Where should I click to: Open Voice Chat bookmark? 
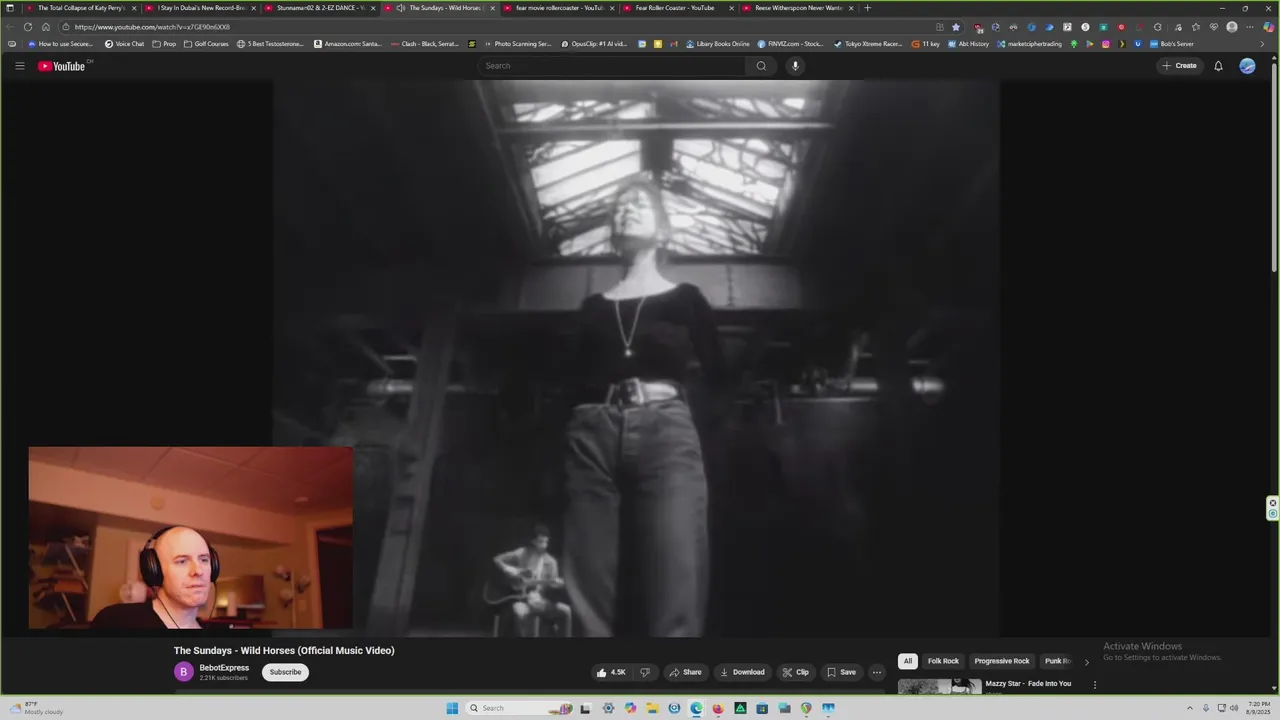124,44
